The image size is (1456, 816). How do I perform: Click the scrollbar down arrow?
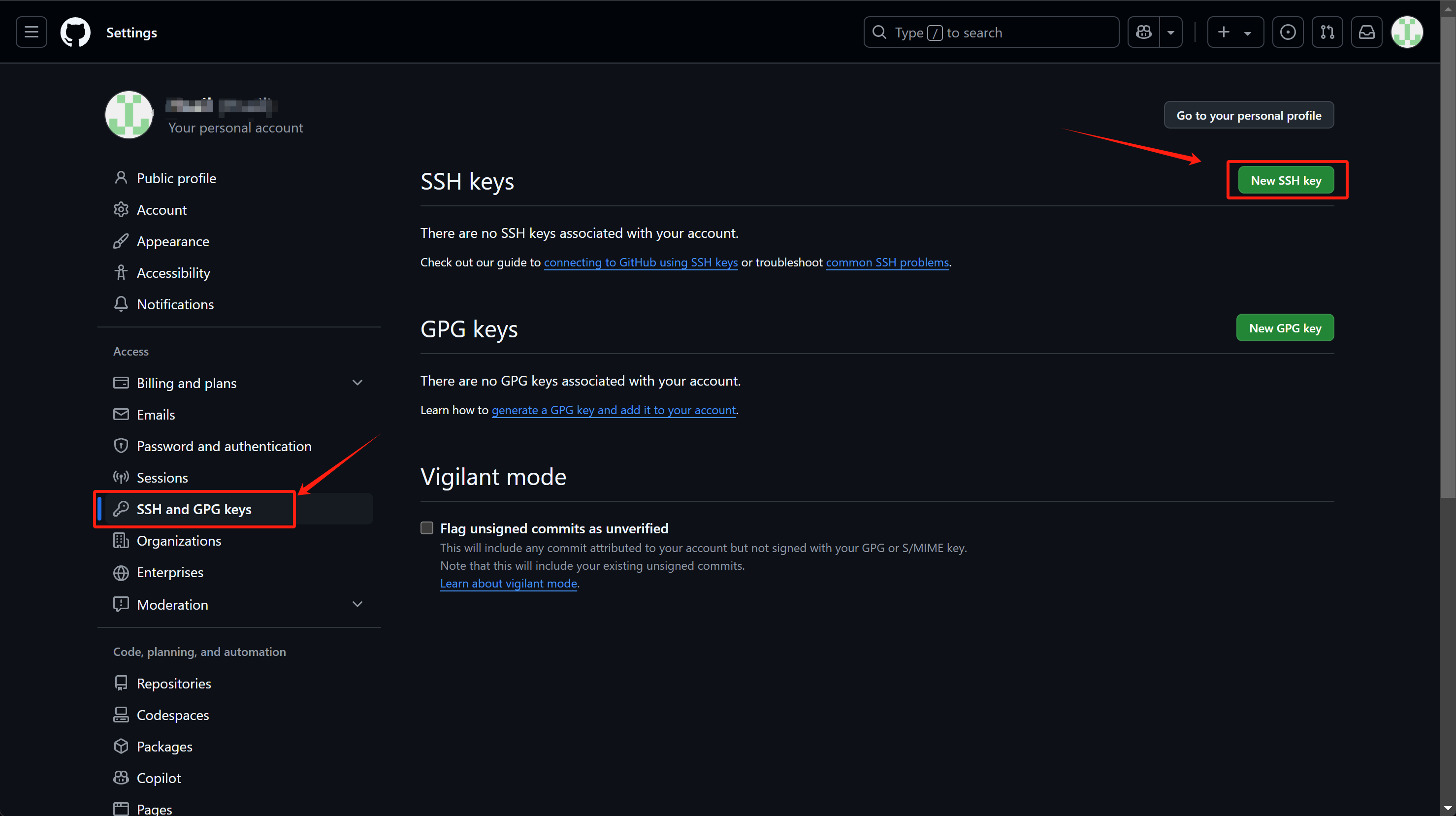click(1448, 809)
